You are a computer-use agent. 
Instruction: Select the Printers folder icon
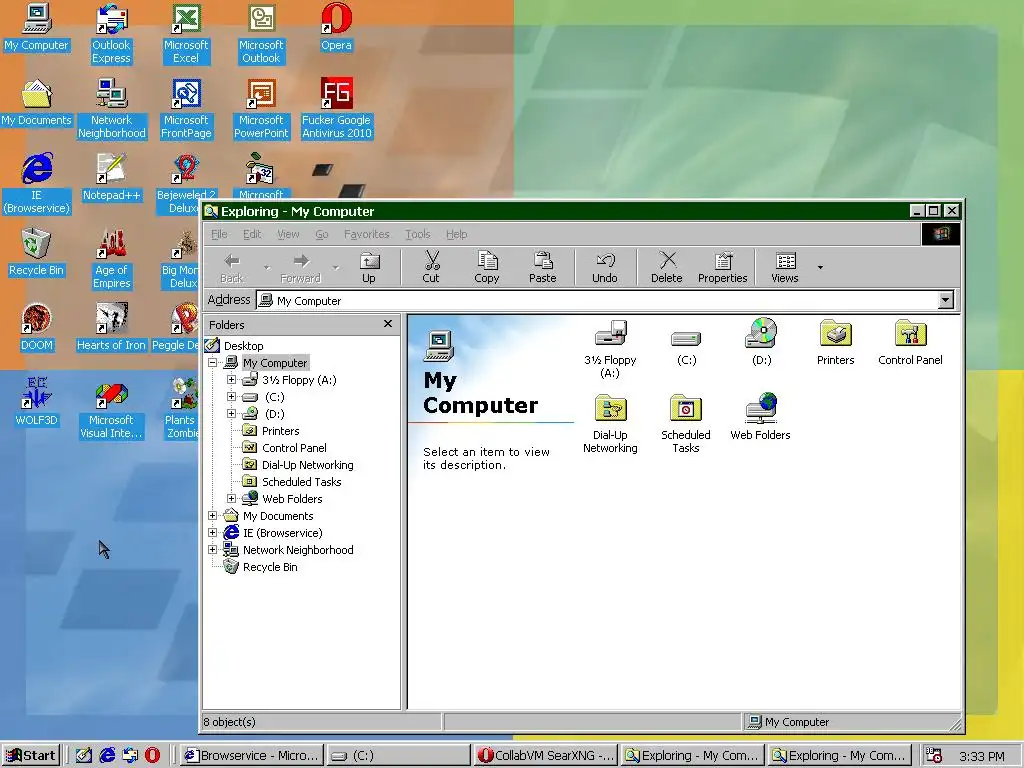[836, 333]
